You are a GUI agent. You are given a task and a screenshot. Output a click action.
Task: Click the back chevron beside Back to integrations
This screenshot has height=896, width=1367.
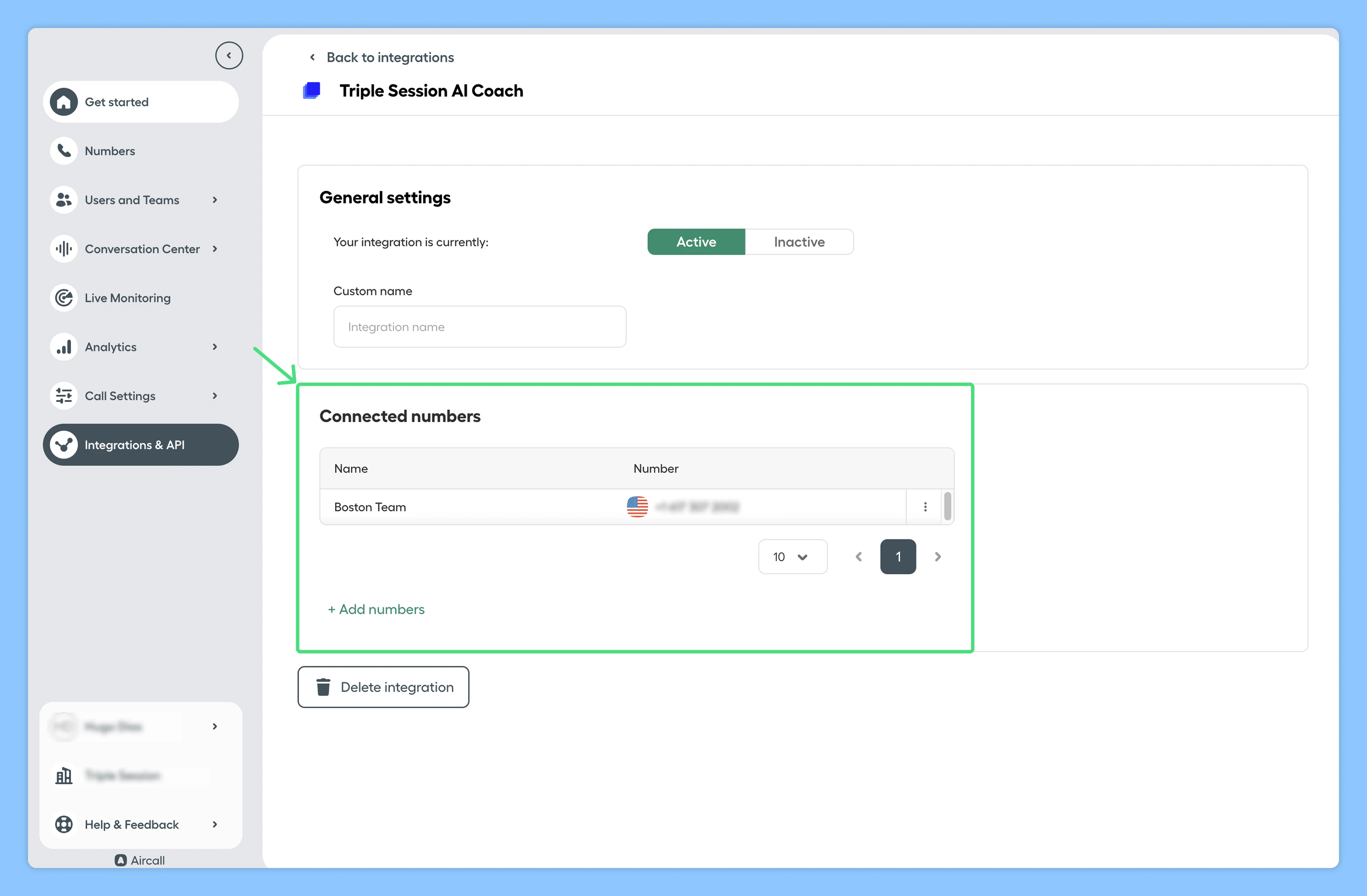(x=312, y=57)
